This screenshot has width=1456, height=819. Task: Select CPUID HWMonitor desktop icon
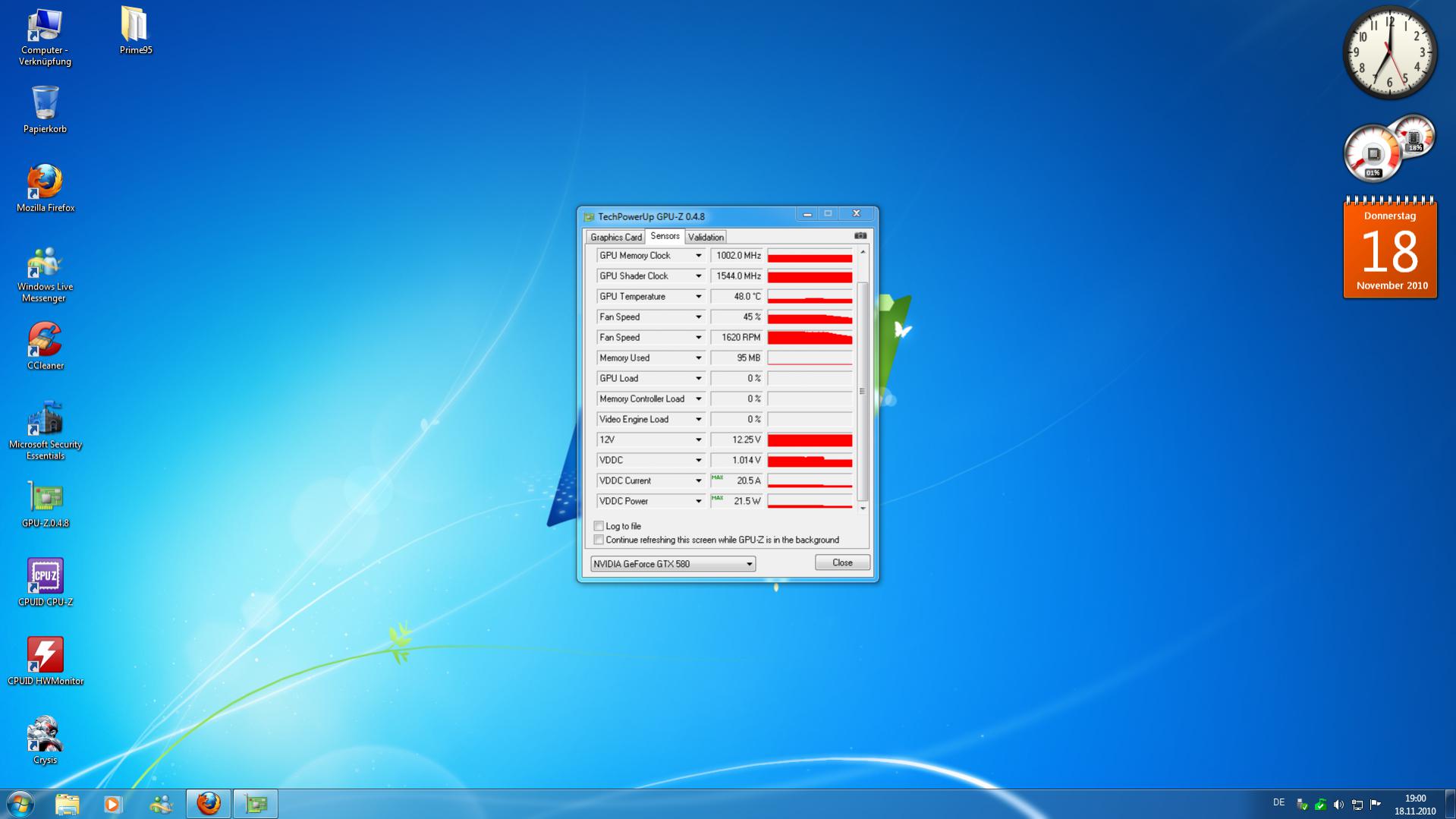tap(45, 662)
